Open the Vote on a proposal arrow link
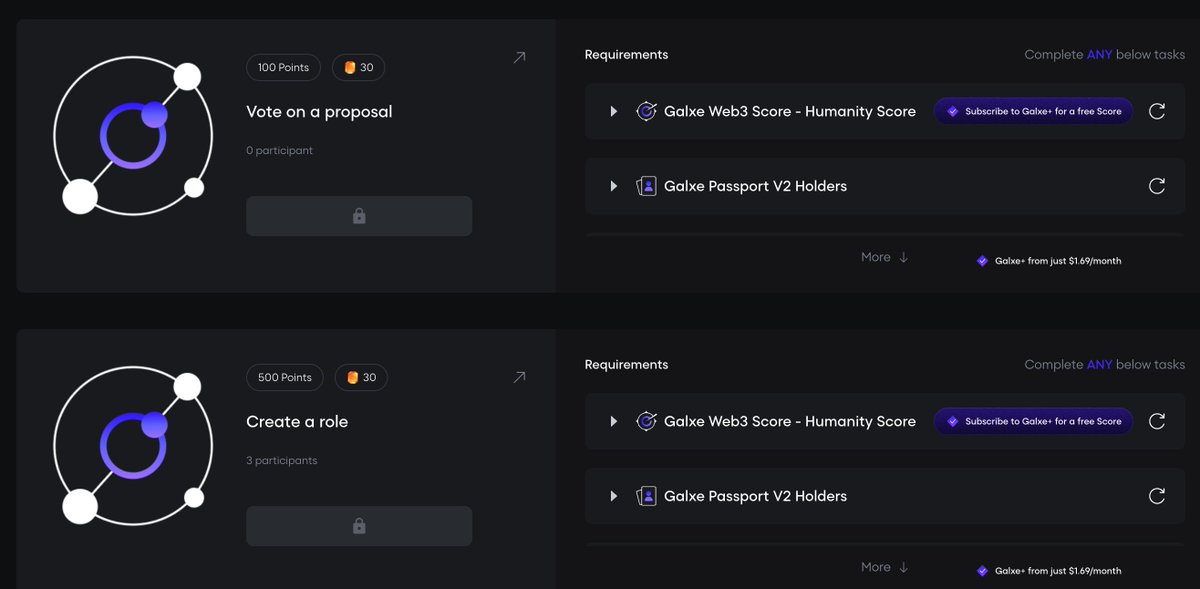Viewport: 1200px width, 589px height. click(x=519, y=58)
